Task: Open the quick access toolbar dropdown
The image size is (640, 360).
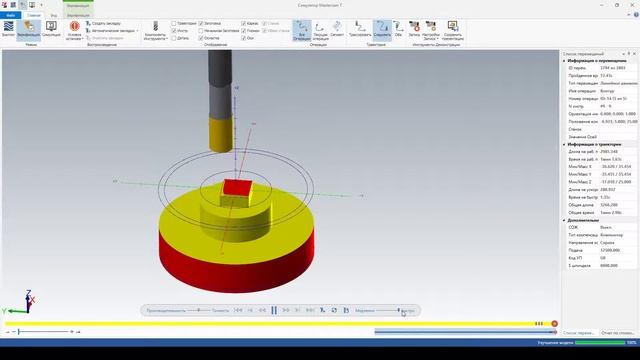Action: click(41, 5)
